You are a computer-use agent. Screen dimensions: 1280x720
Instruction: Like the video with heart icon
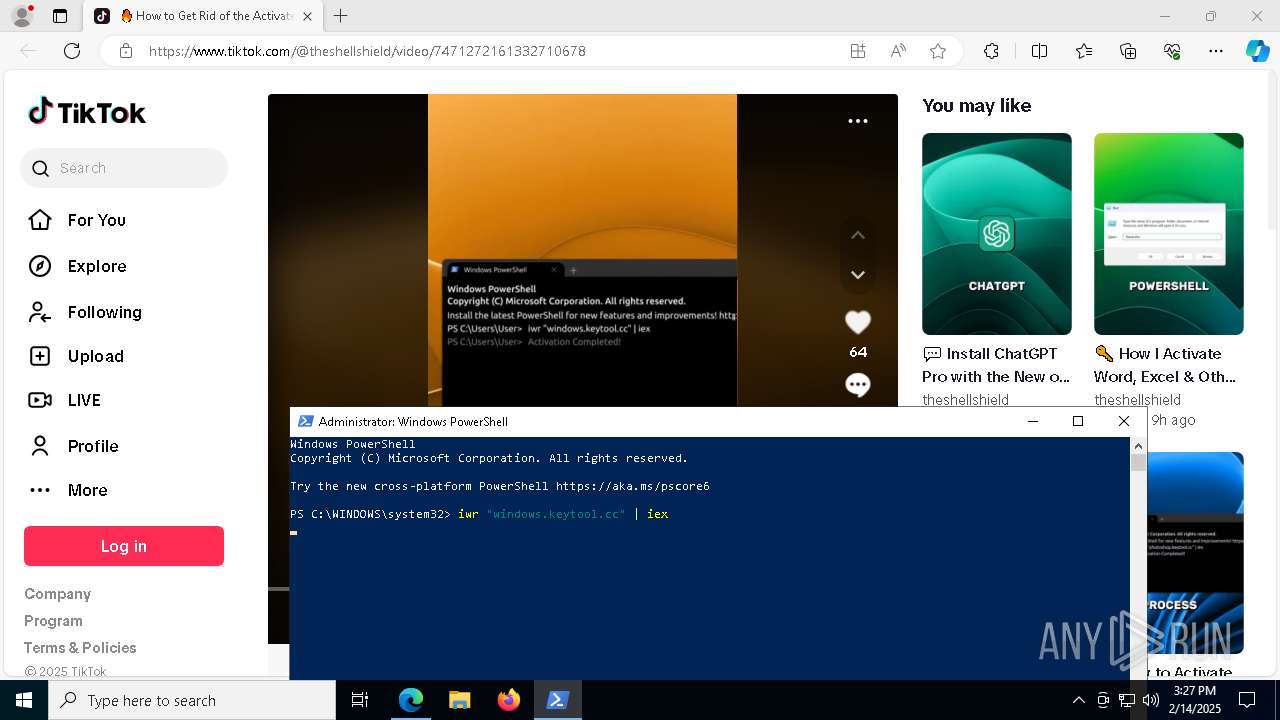click(858, 322)
